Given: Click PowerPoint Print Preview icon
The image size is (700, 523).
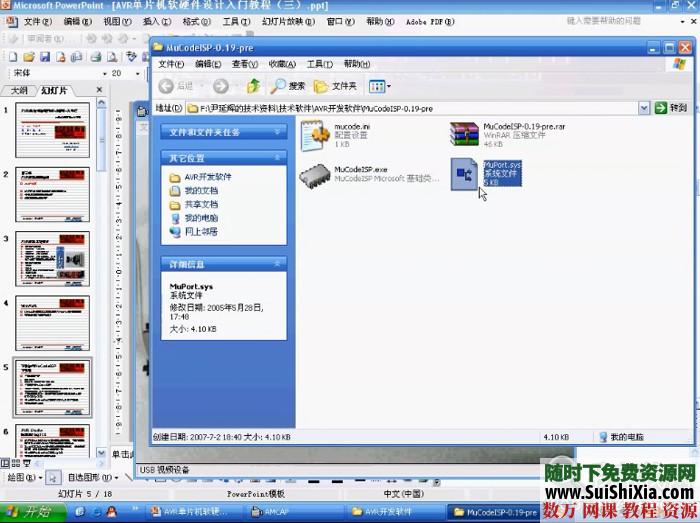Looking at the screenshot, I should pos(112,57).
